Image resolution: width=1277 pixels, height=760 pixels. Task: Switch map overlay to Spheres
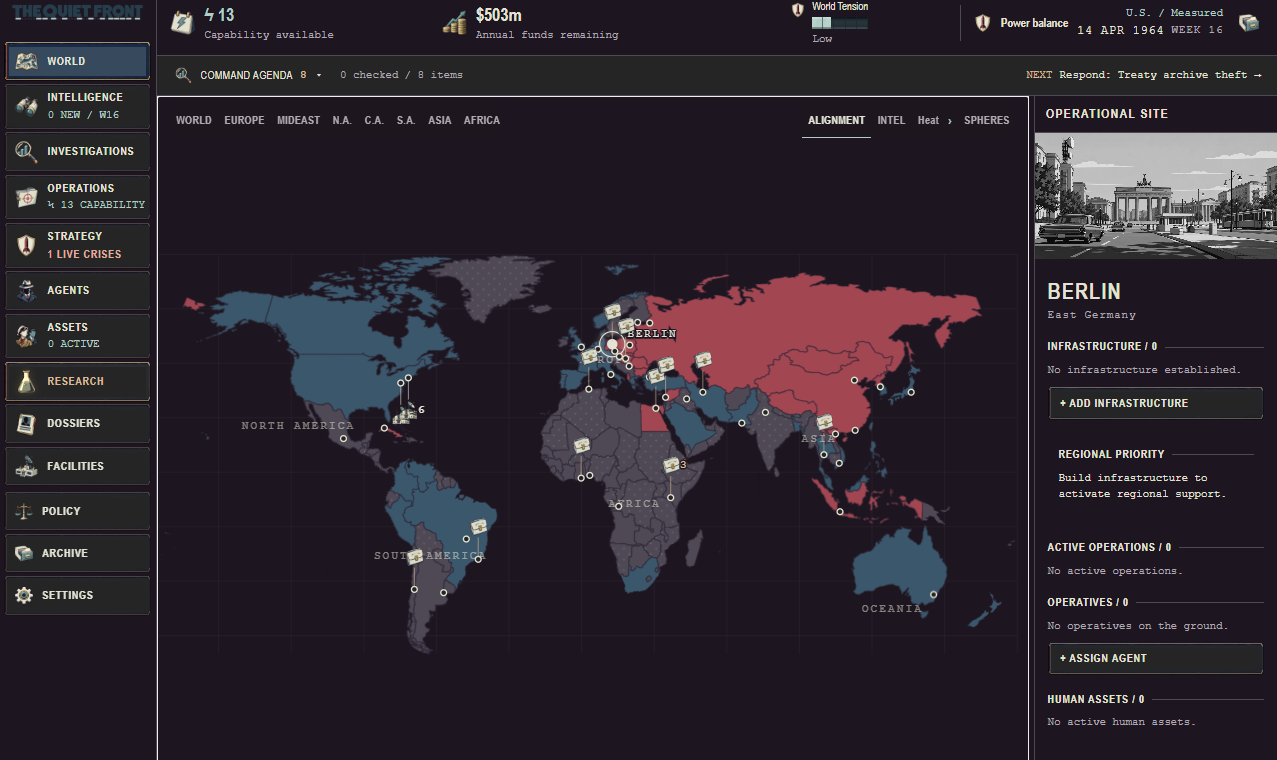tap(987, 120)
